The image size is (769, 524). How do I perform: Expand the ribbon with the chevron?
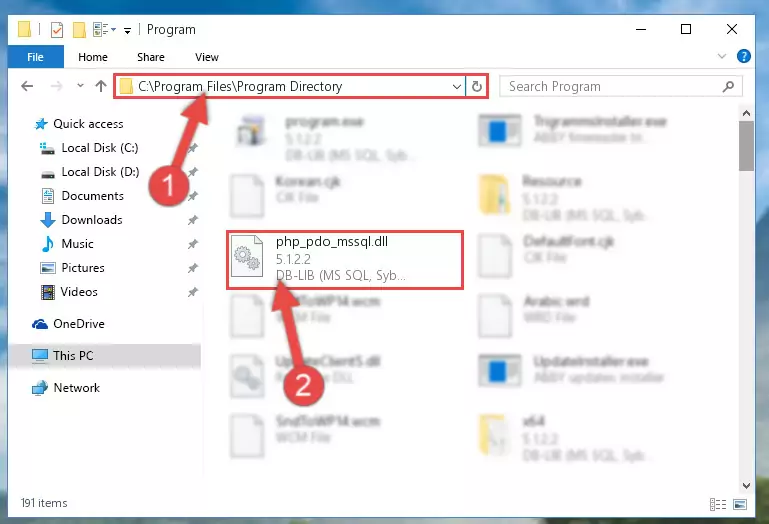click(721, 56)
